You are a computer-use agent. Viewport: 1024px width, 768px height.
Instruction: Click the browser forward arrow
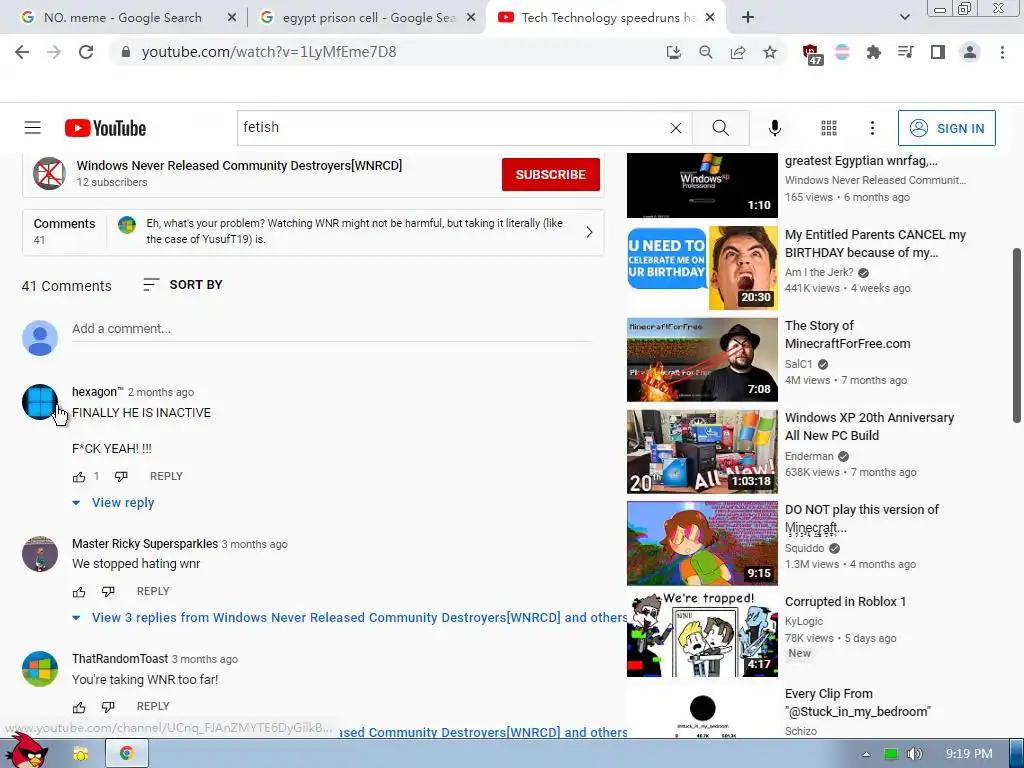click(54, 52)
